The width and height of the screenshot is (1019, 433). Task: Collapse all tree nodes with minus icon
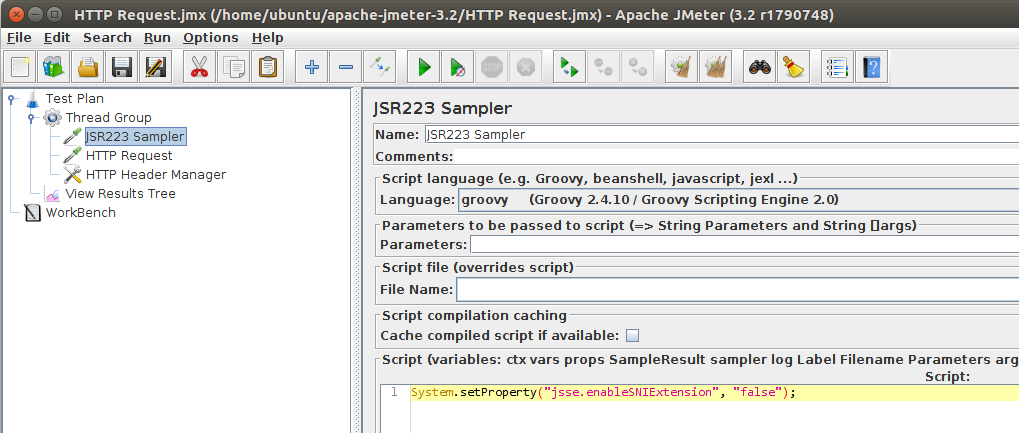pos(345,66)
